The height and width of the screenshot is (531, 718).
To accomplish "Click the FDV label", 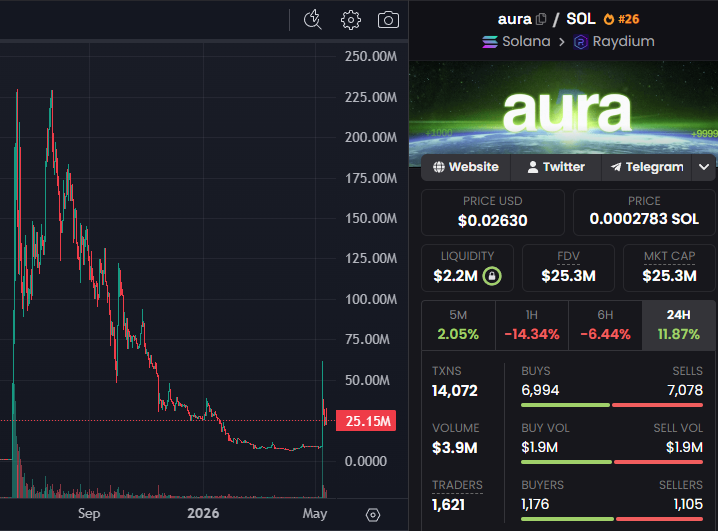I will pos(568,256).
